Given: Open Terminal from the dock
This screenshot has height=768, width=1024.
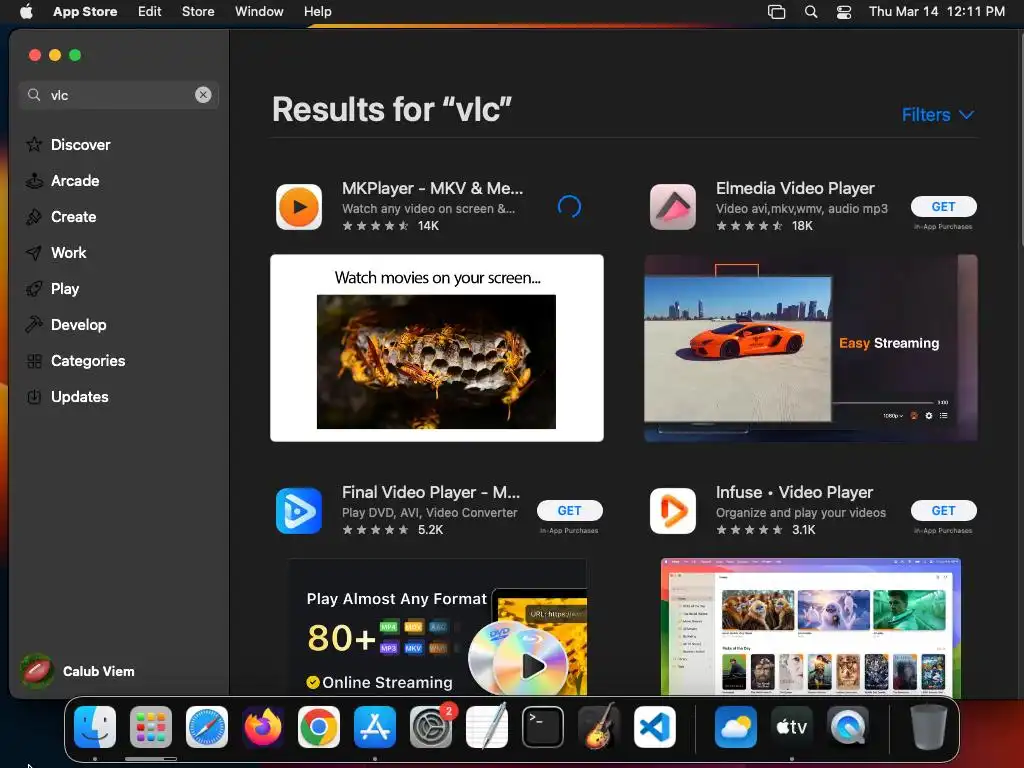Looking at the screenshot, I should tap(543, 726).
